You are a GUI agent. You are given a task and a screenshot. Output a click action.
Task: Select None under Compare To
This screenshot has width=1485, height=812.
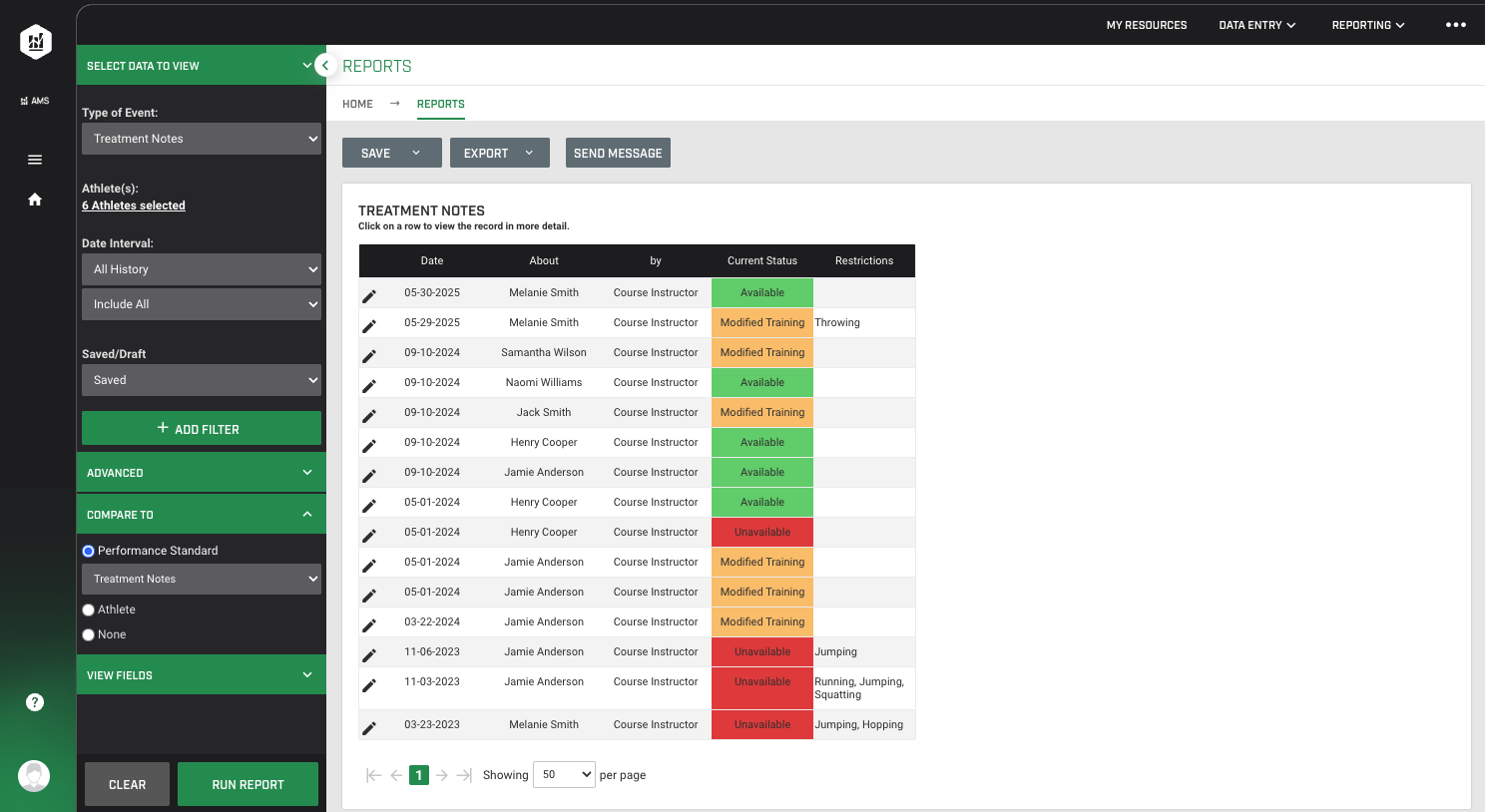88,634
